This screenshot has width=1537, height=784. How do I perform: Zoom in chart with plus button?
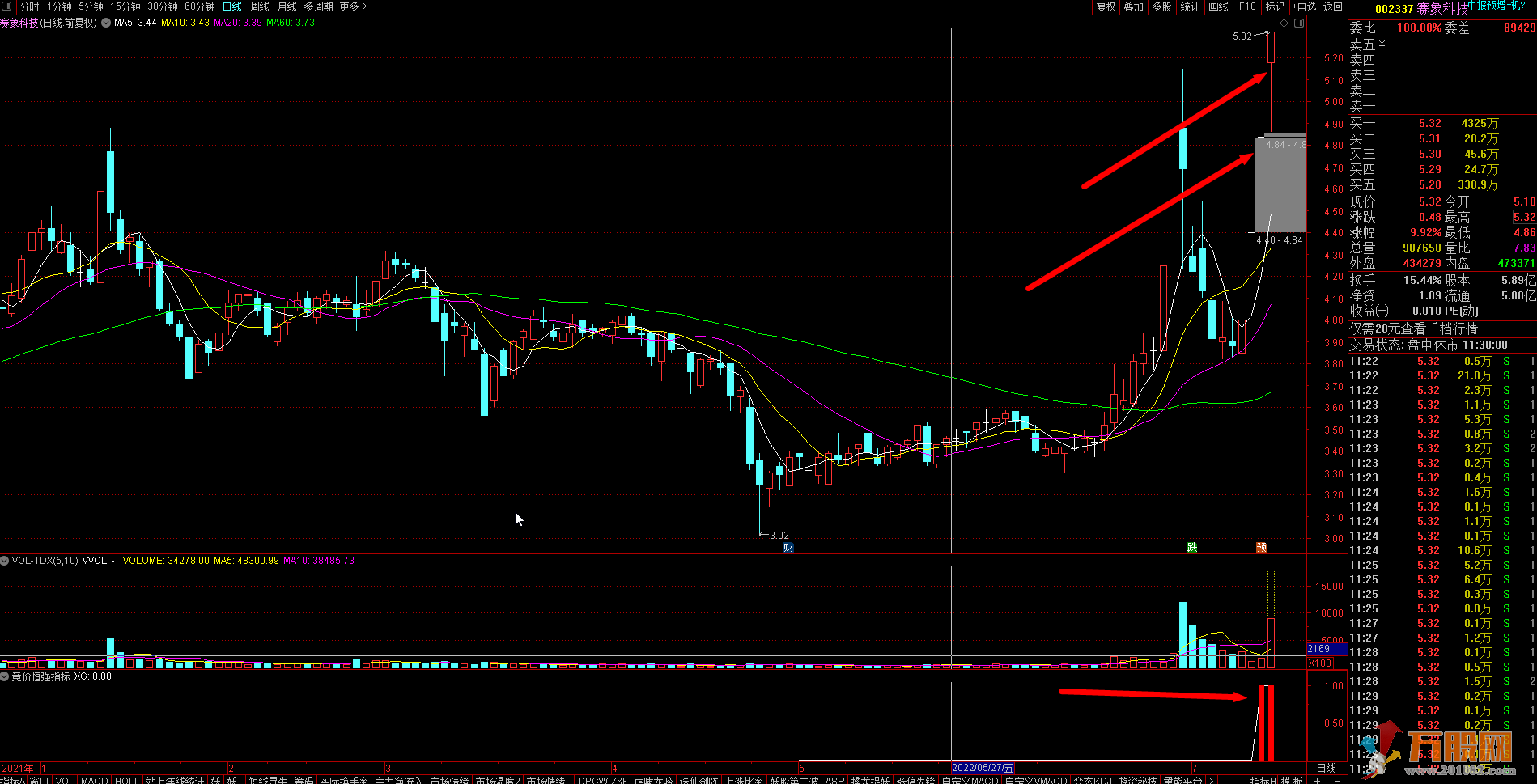[x=1317, y=780]
